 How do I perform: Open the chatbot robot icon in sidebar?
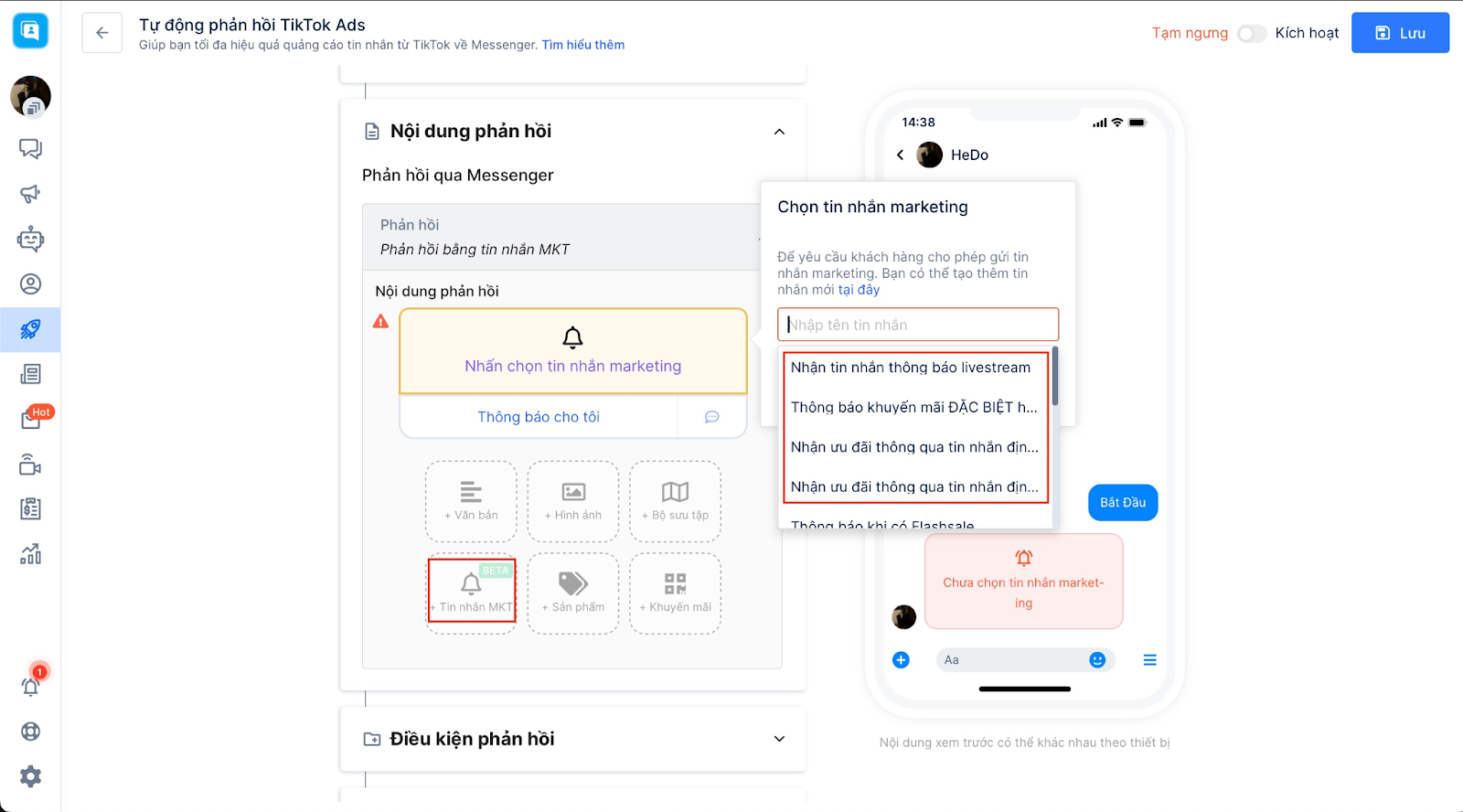pyautogui.click(x=30, y=239)
